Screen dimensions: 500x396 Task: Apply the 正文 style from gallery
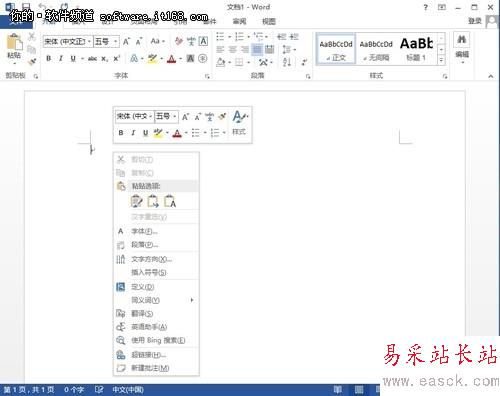tap(336, 49)
